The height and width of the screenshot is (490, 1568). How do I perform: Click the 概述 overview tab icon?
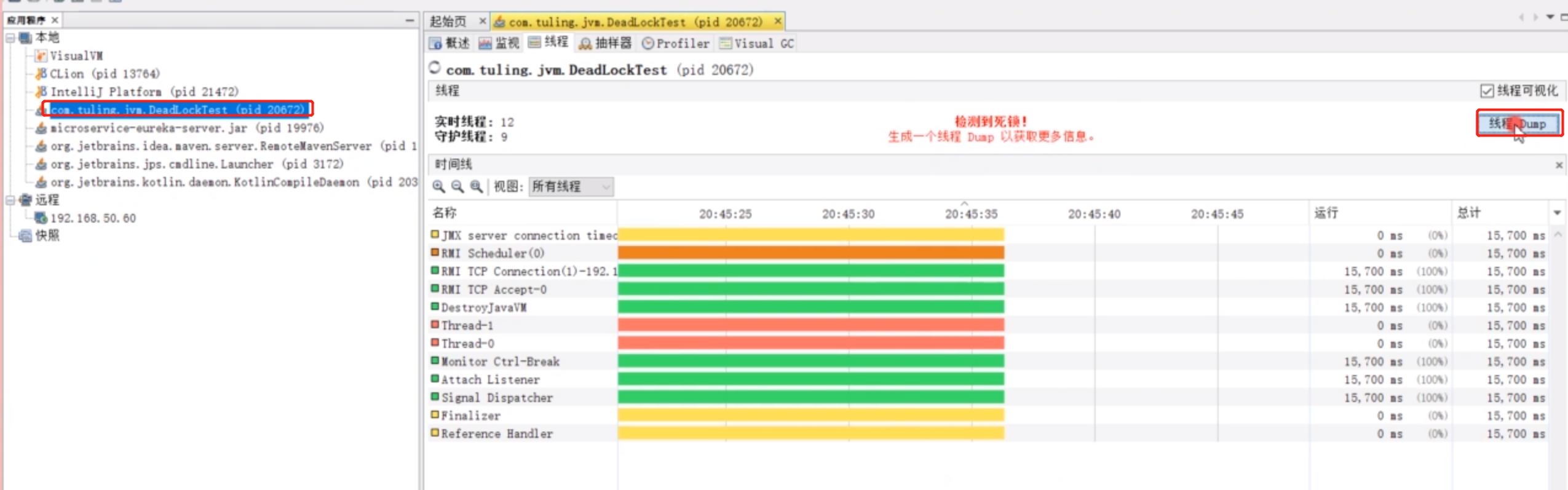[435, 44]
